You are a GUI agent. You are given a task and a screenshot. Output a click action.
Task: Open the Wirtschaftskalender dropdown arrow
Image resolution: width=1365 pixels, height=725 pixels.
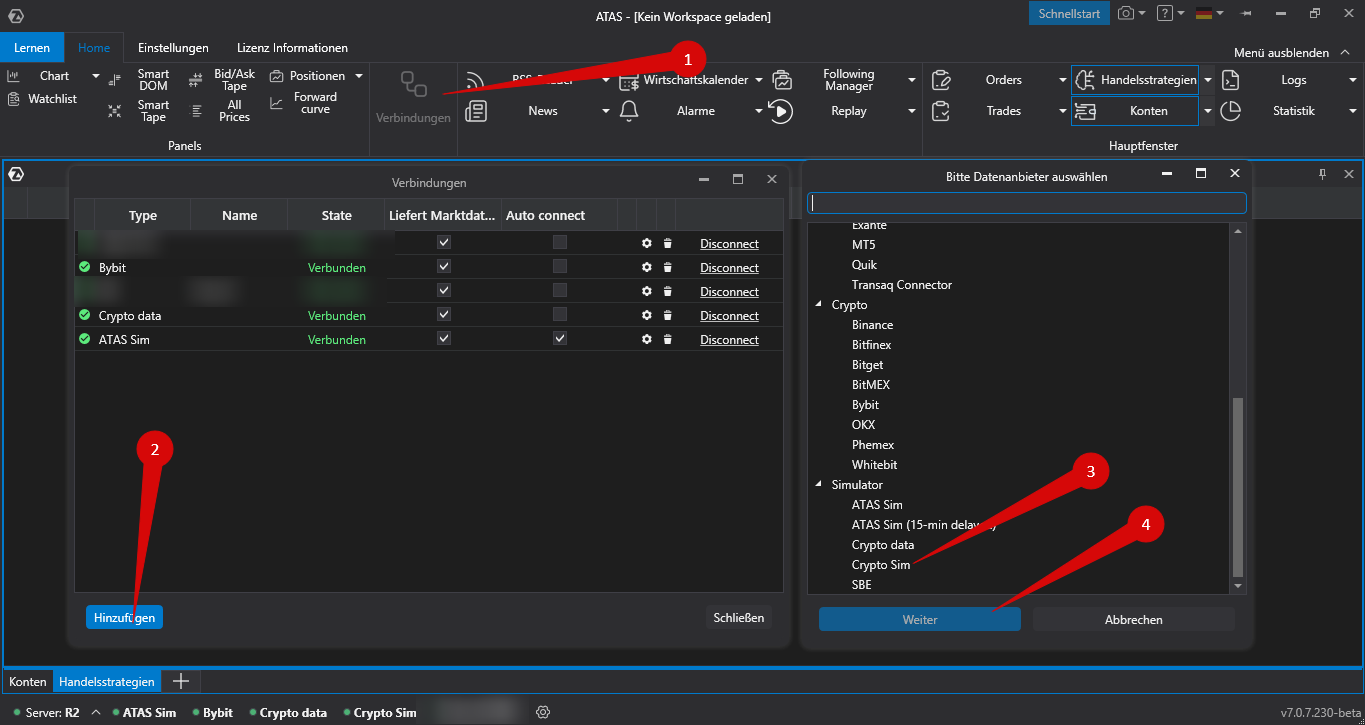tap(759, 80)
